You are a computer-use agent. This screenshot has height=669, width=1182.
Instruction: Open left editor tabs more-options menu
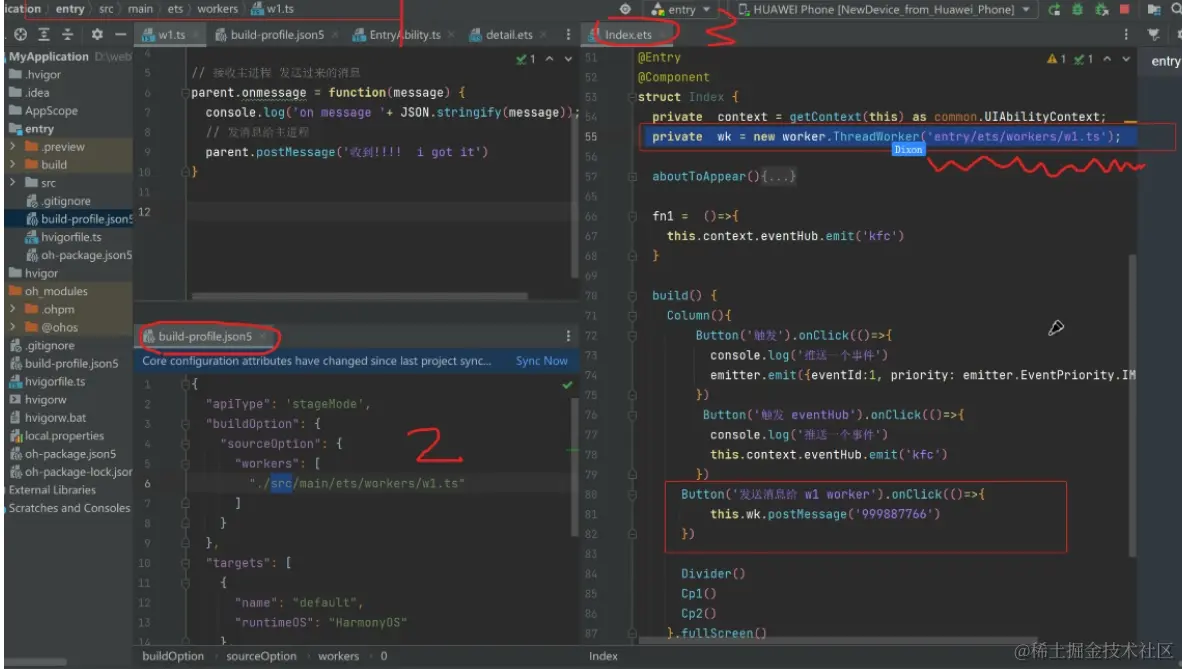[x=568, y=35]
